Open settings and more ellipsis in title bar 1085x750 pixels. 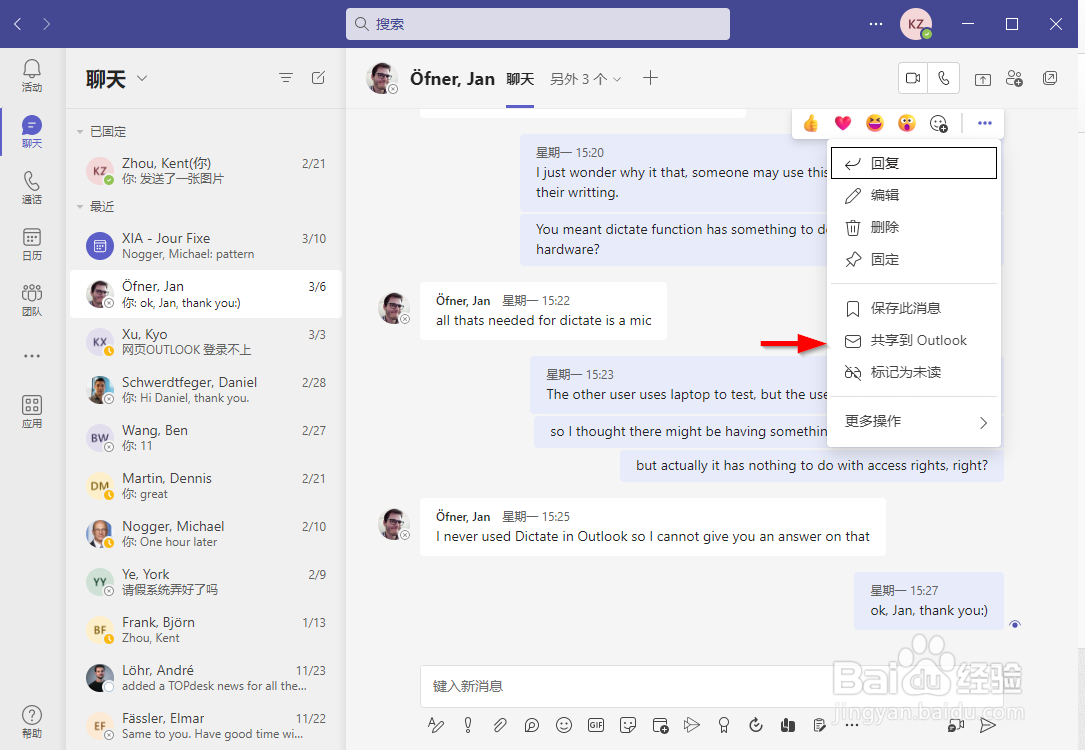click(x=876, y=24)
